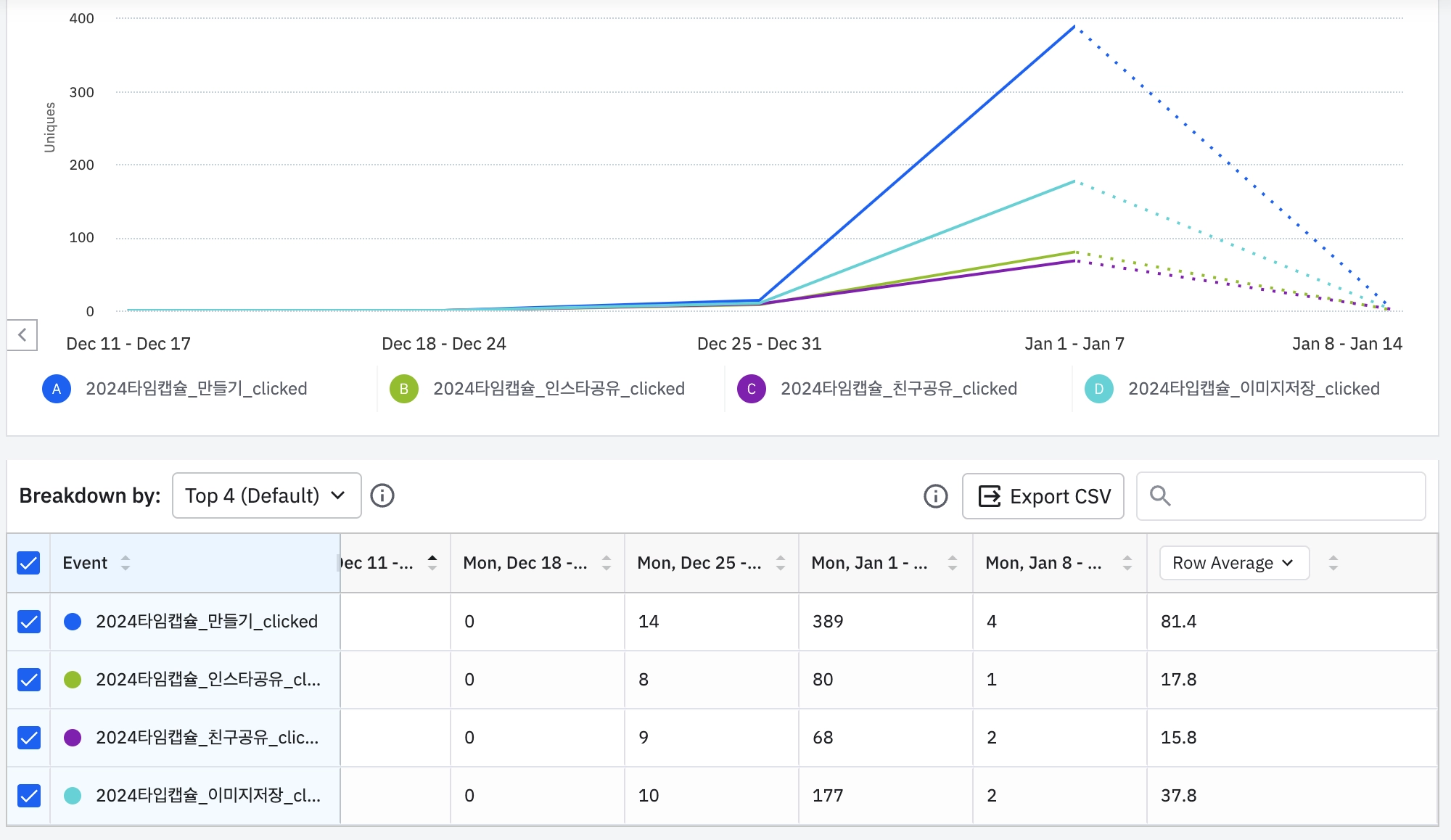The width and height of the screenshot is (1451, 840).
Task: Click the info icon next to Breakdown dropdown
Action: (x=382, y=496)
